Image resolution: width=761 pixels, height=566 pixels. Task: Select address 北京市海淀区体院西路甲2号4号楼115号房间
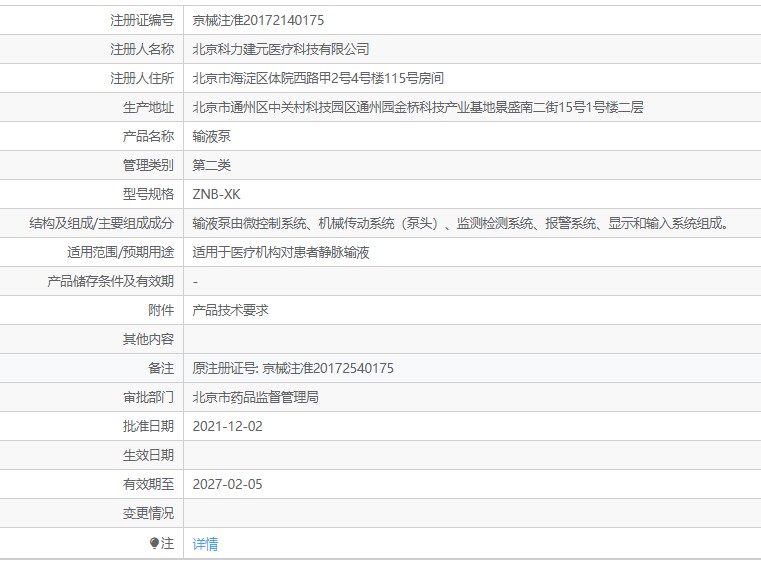pos(318,78)
